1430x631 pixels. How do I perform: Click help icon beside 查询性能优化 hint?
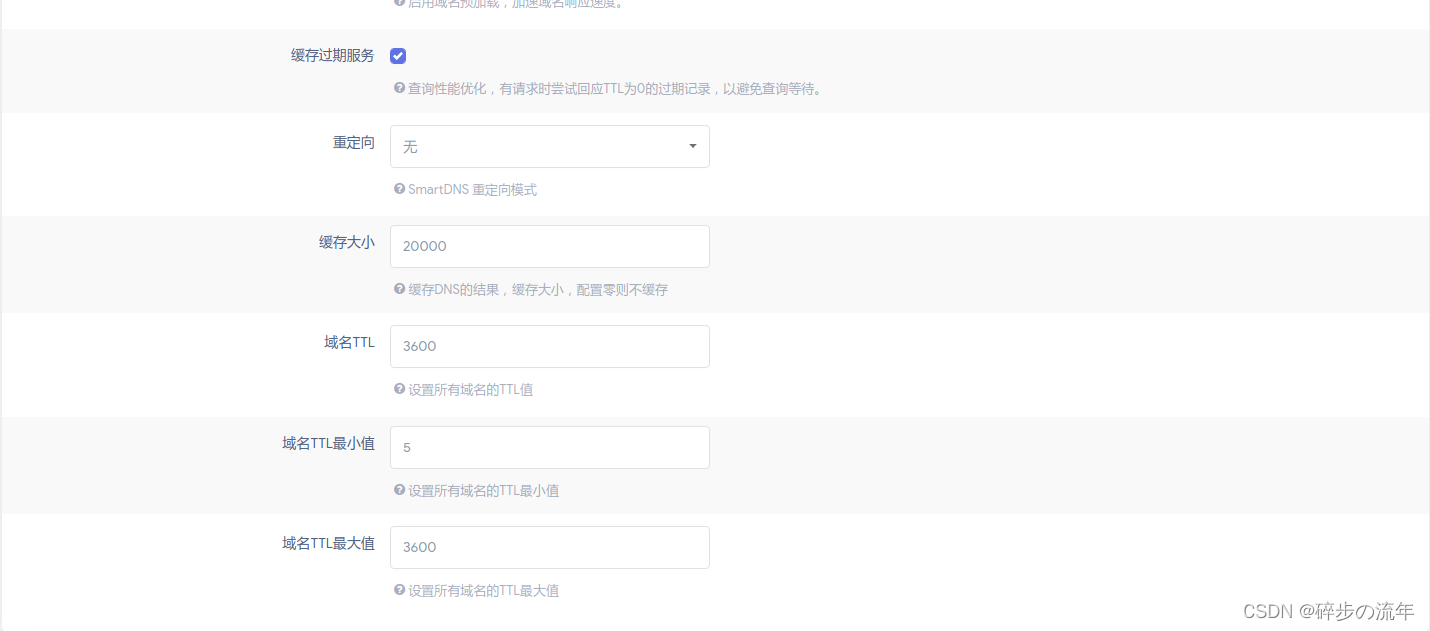pos(400,88)
